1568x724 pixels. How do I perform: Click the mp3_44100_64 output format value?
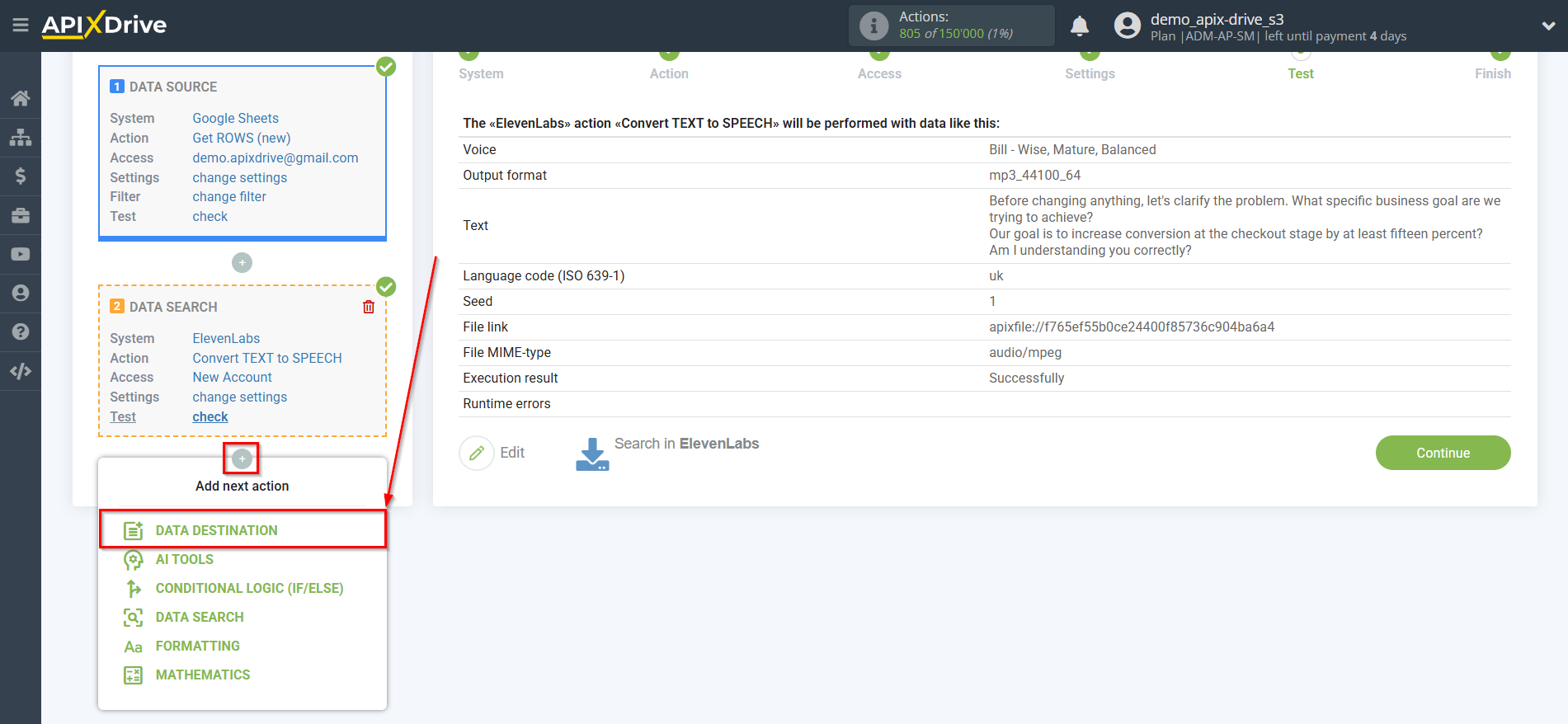point(1034,175)
